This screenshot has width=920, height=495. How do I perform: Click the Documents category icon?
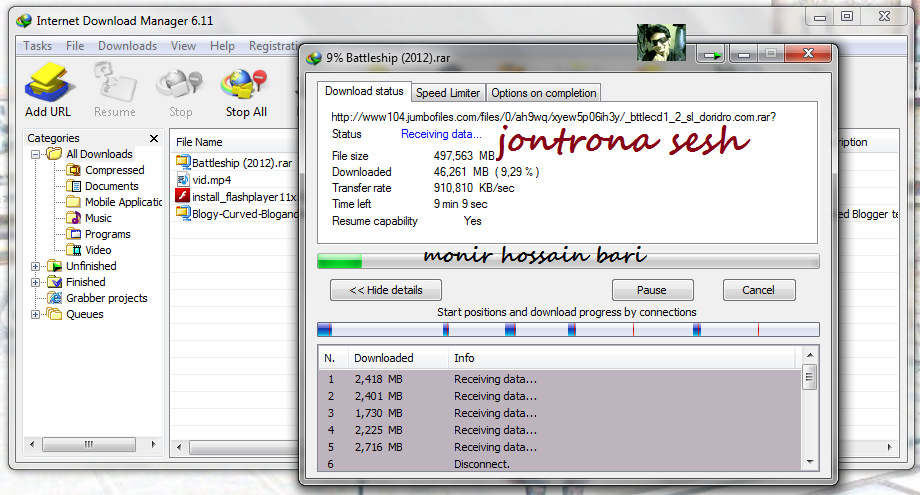73,186
